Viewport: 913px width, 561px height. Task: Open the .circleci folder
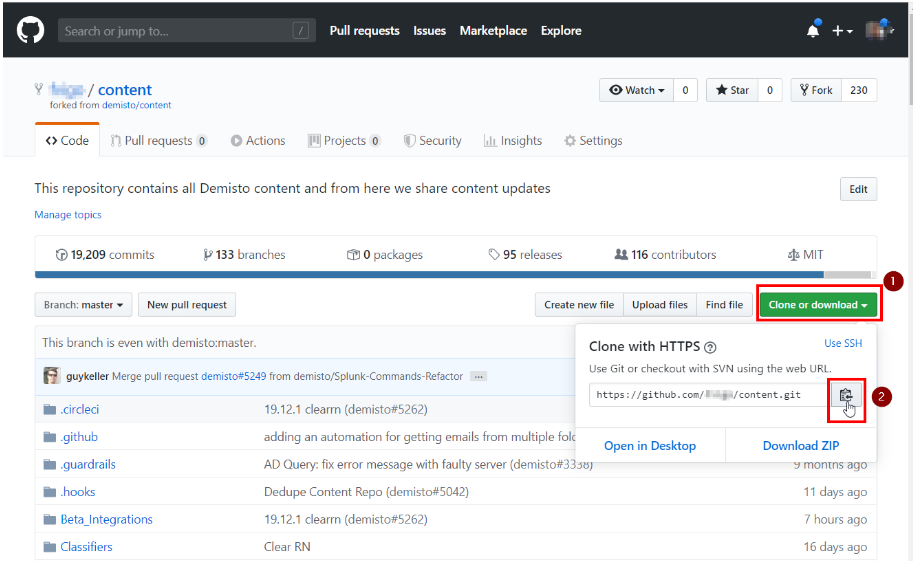click(x=80, y=410)
